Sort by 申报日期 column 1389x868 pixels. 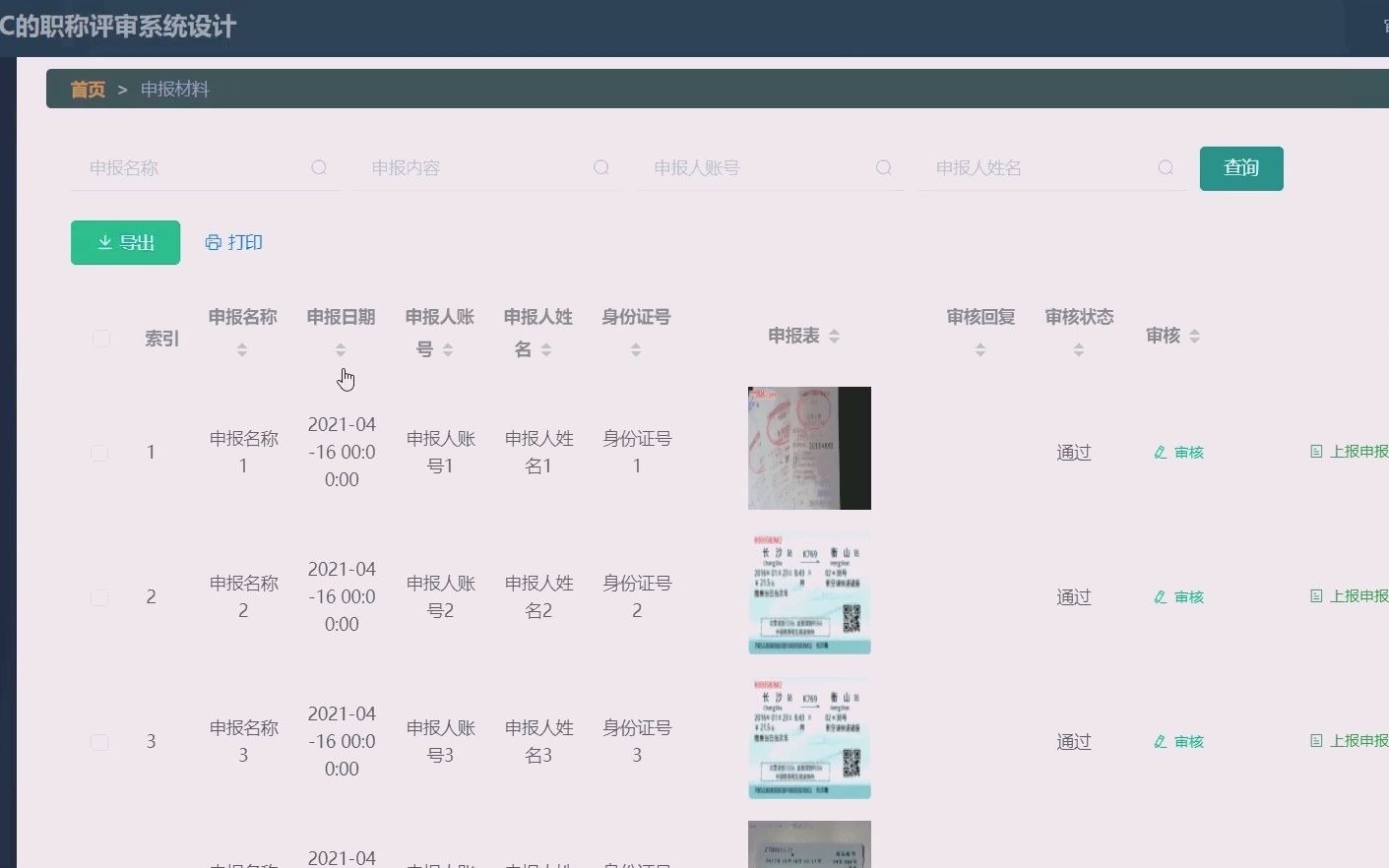[x=341, y=349]
